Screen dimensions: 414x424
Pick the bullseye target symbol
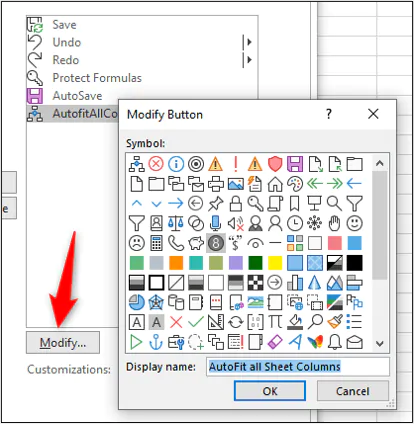pyautogui.click(x=196, y=164)
